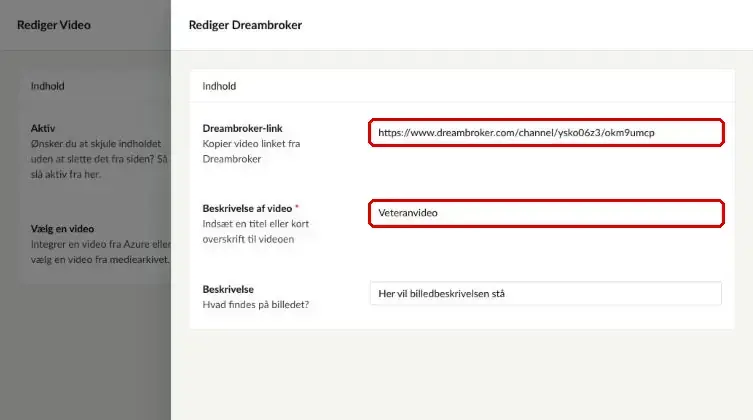Select the Indhold tab in Rediger Video panel

click(48, 86)
